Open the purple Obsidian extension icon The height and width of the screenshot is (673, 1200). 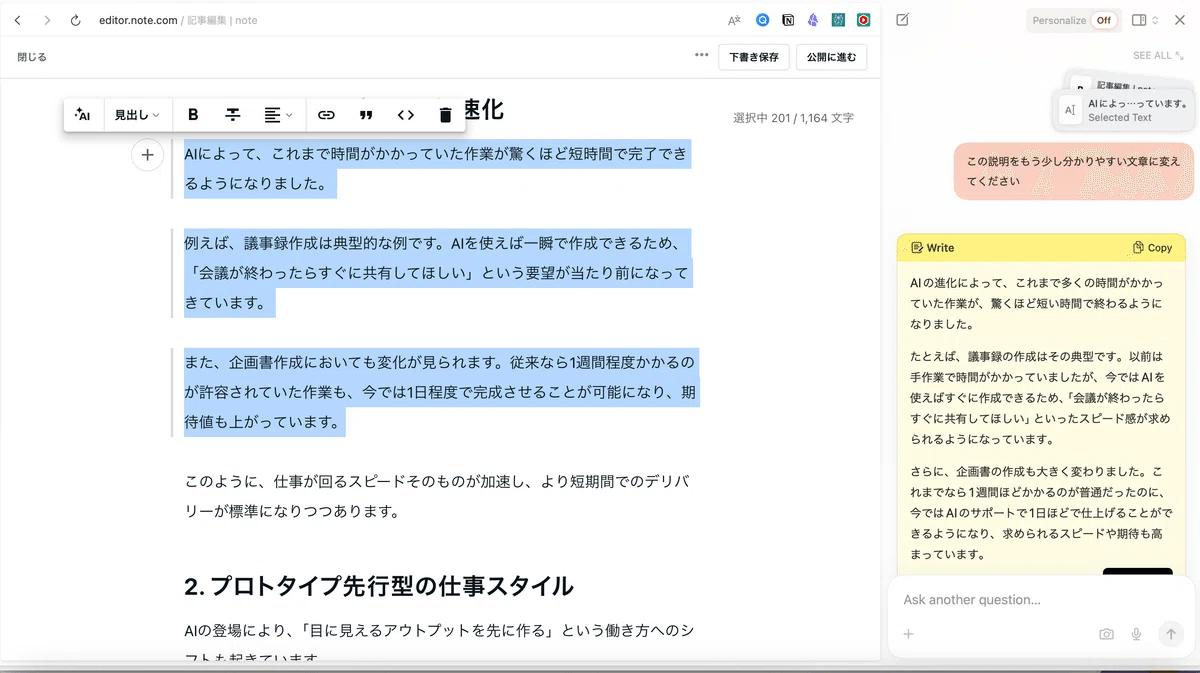[813, 20]
